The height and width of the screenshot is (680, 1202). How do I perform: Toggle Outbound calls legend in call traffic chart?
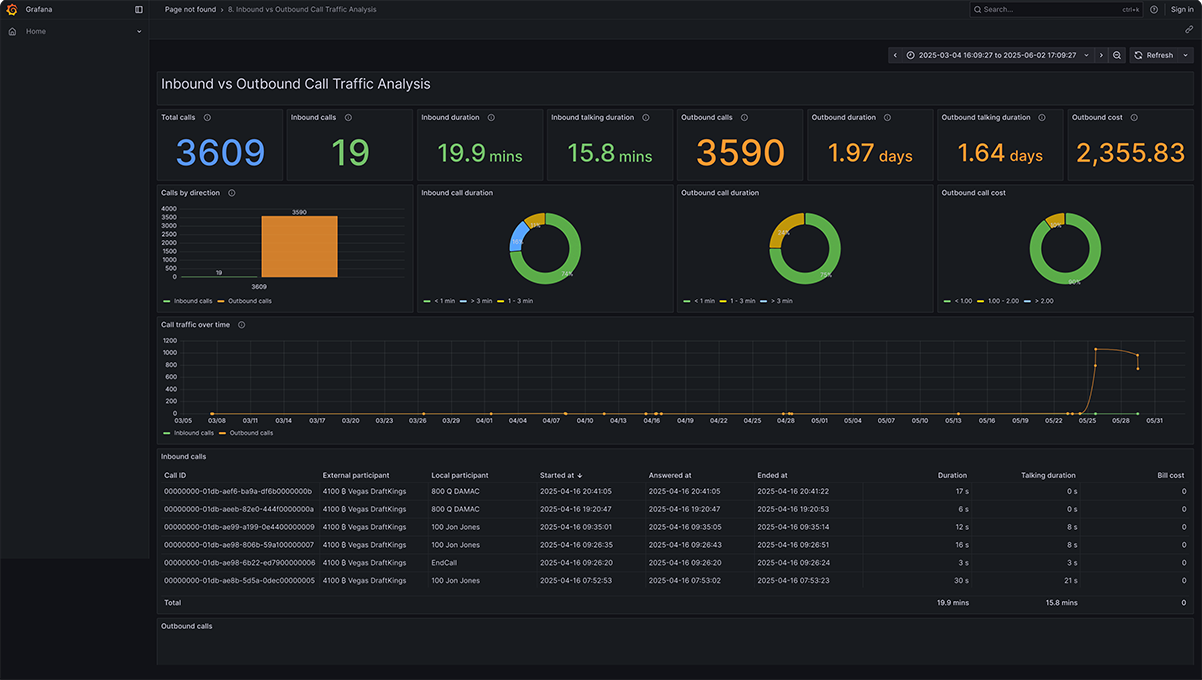[251, 433]
